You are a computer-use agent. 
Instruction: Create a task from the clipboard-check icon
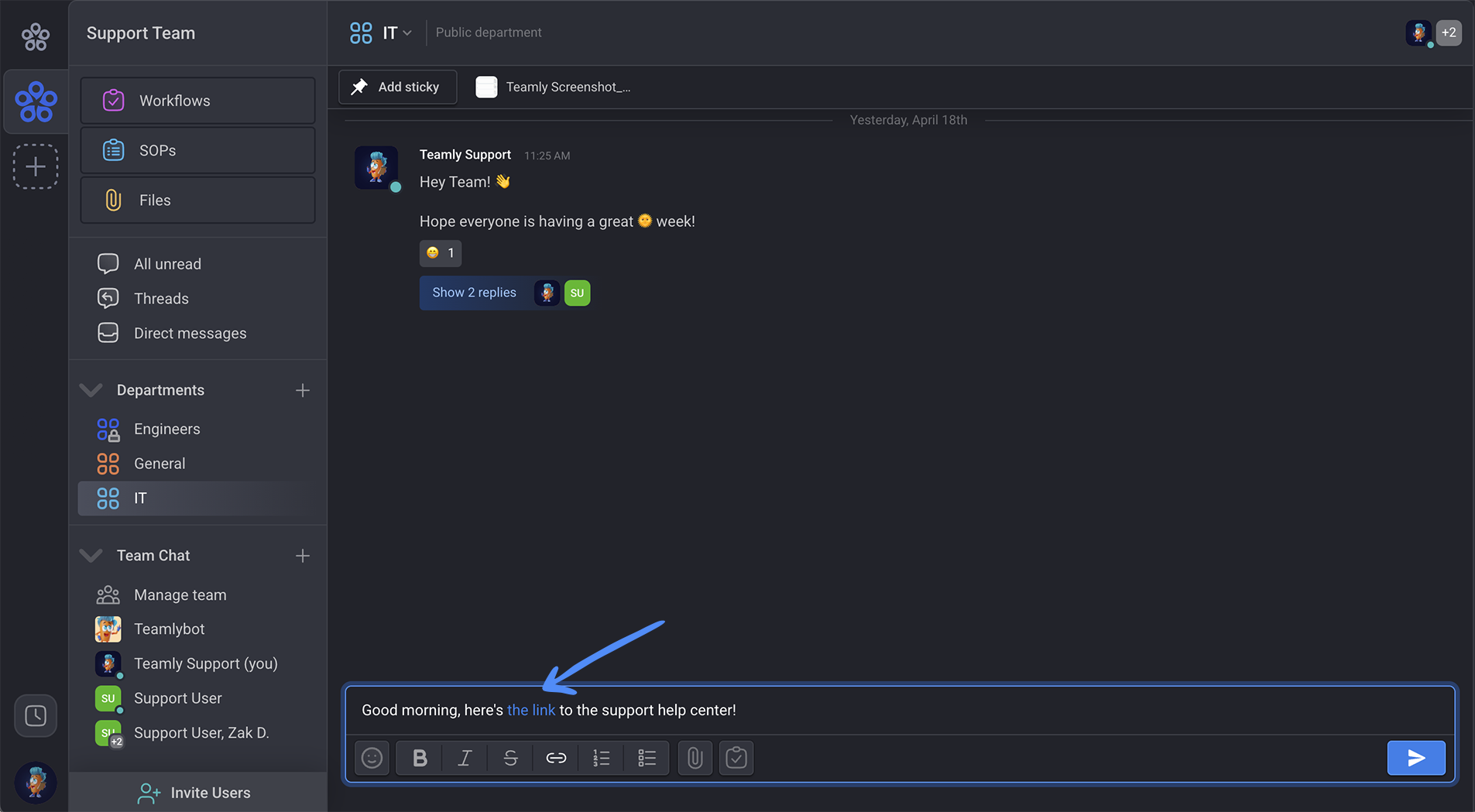[x=736, y=758]
